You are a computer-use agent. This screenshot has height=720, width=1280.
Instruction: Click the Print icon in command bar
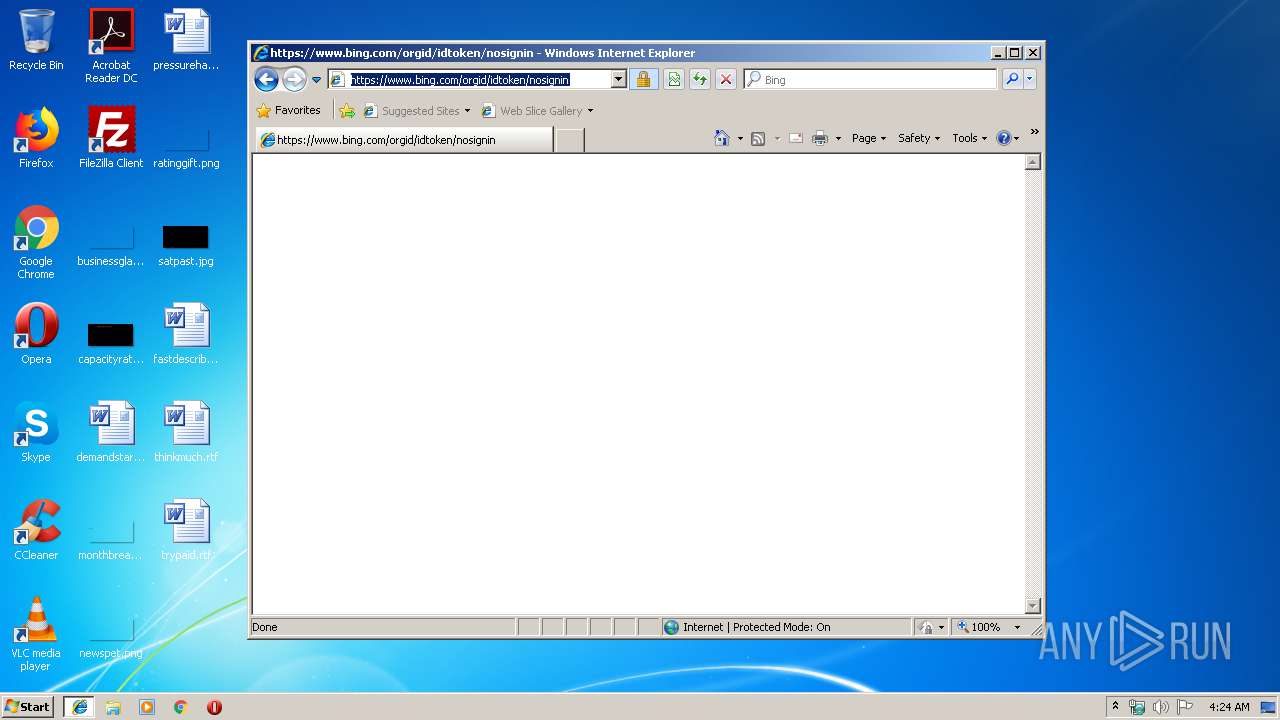pos(820,139)
